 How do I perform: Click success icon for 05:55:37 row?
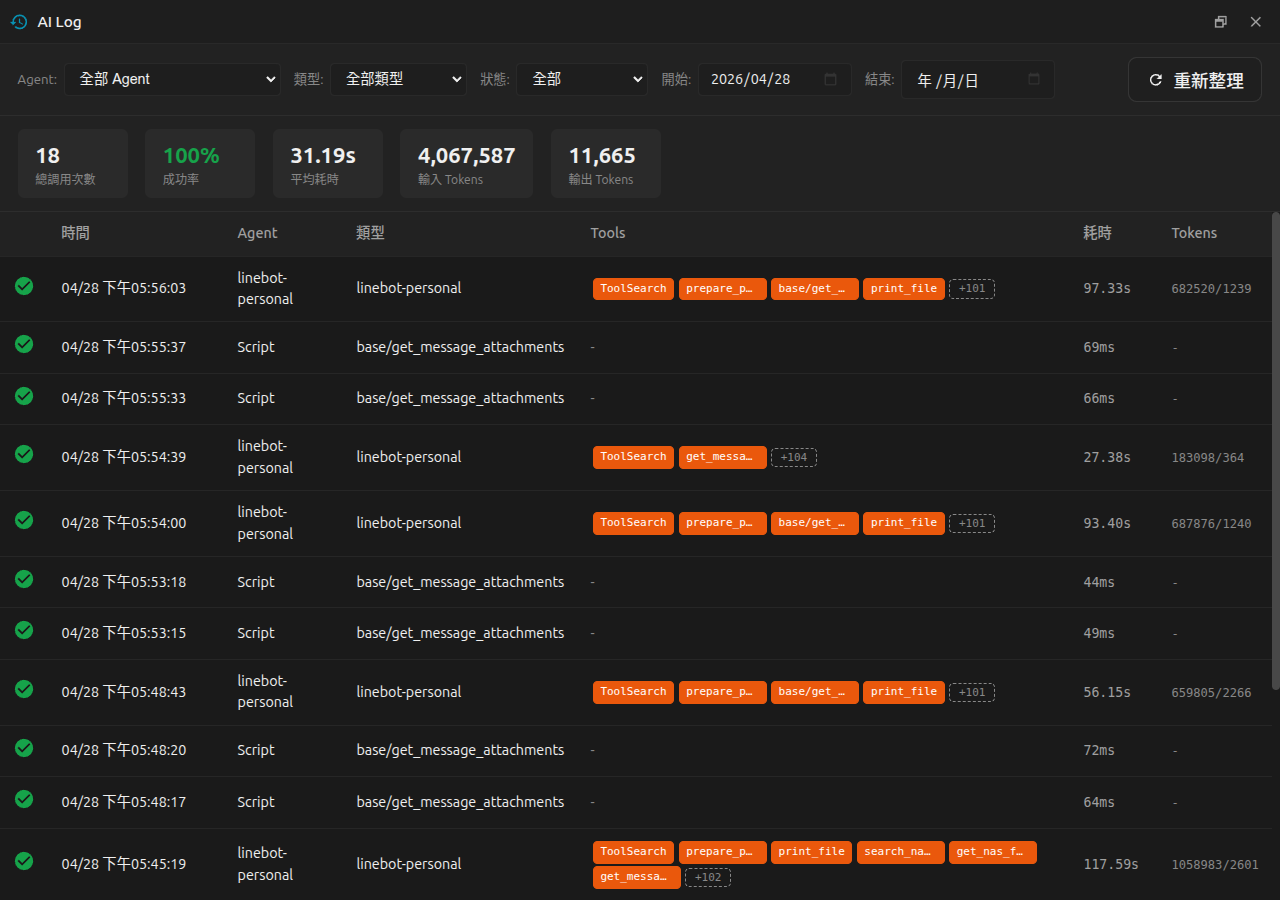(x=24, y=344)
